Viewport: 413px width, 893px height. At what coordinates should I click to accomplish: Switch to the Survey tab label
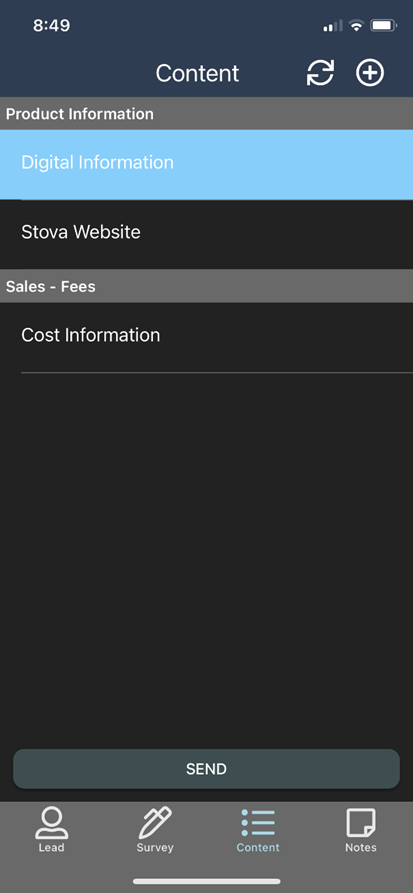pyautogui.click(x=155, y=847)
